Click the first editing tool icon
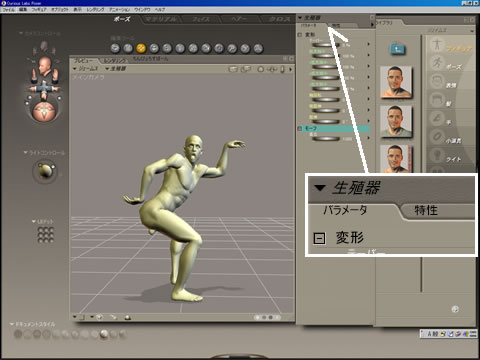 tap(115, 48)
